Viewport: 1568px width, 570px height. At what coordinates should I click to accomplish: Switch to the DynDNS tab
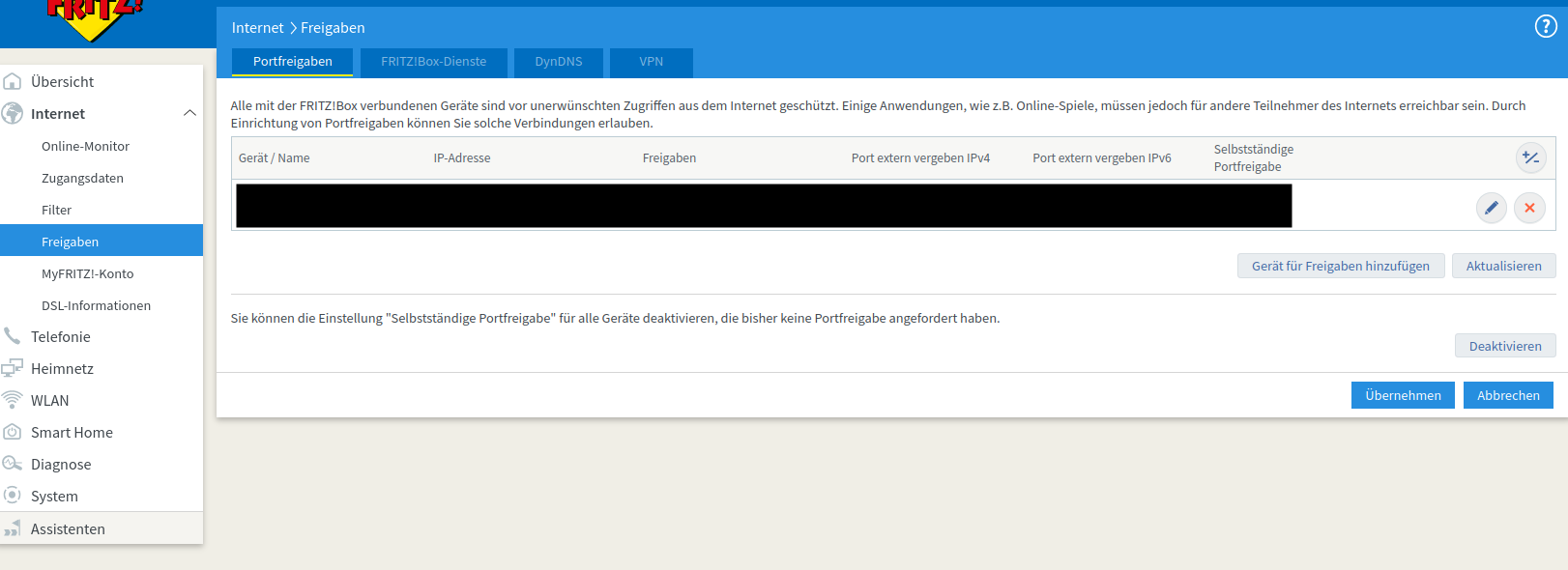559,62
